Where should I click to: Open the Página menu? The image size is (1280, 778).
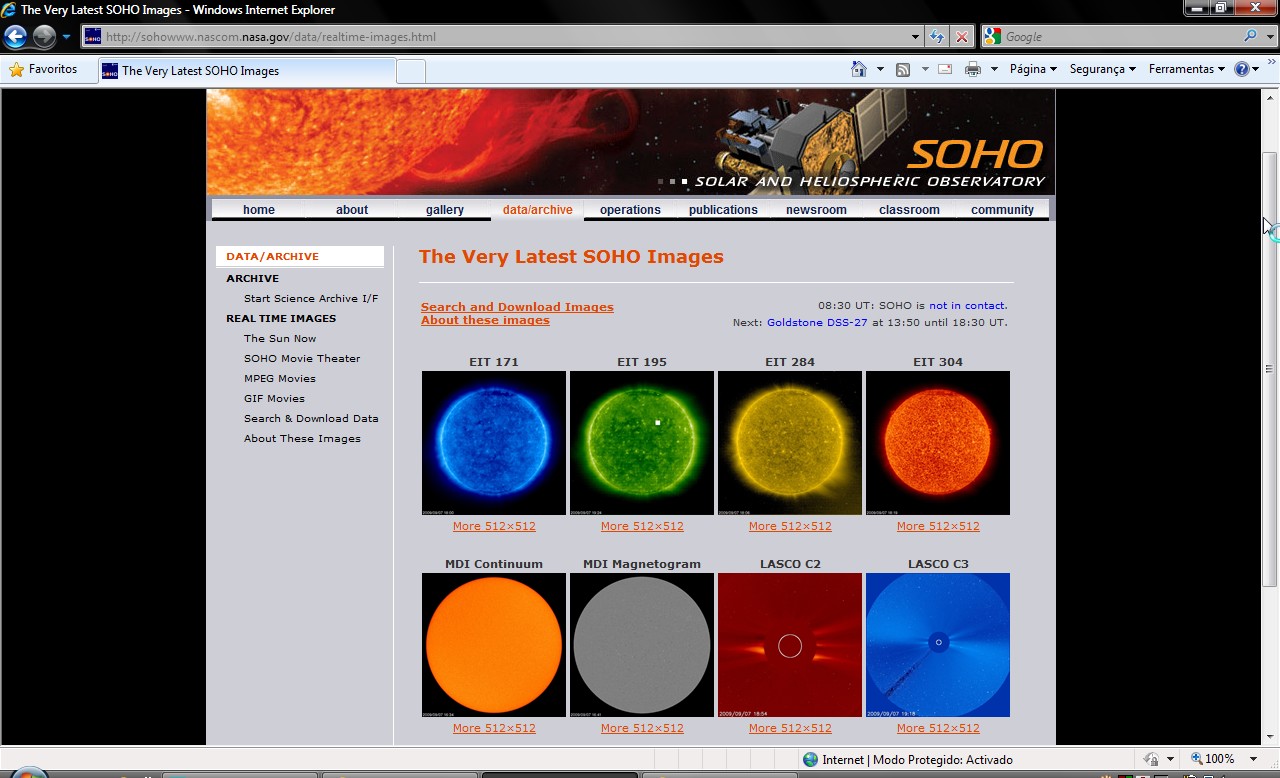pos(1033,69)
